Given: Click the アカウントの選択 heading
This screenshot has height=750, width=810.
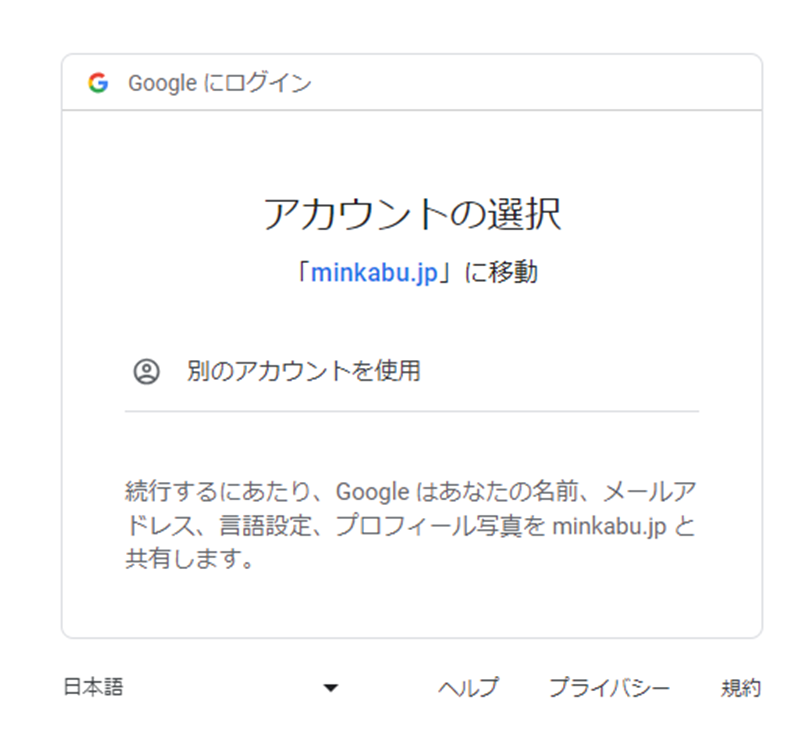Looking at the screenshot, I should pos(412,214).
